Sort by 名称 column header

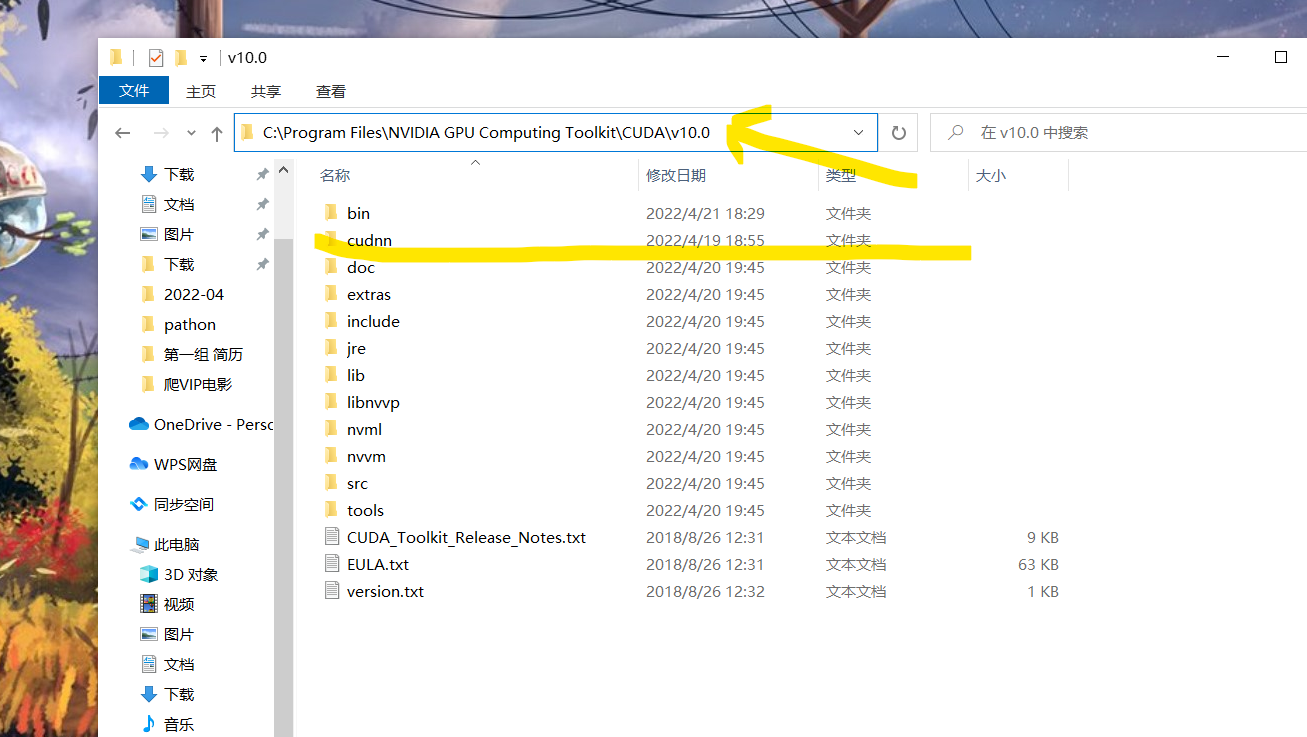(335, 175)
